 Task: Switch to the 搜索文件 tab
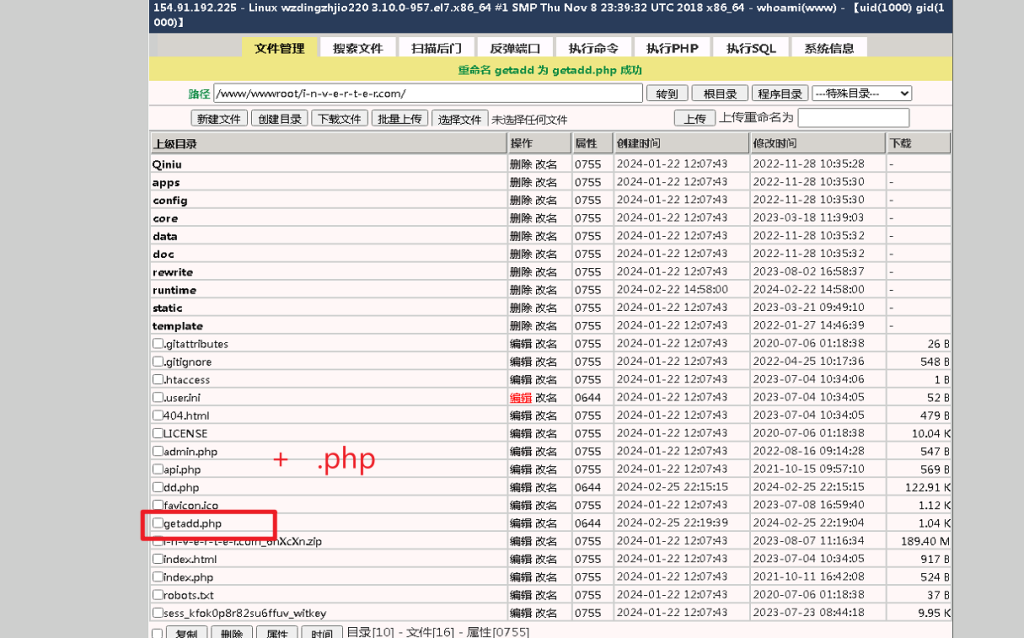358,48
